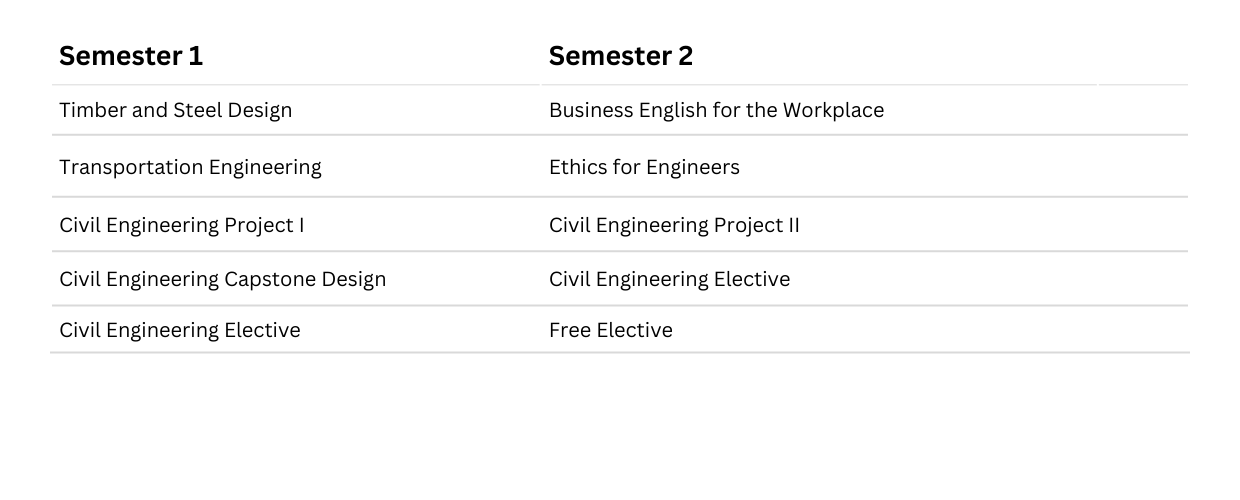Select Business English for the Workplace
The image size is (1240, 500).
tap(717, 110)
